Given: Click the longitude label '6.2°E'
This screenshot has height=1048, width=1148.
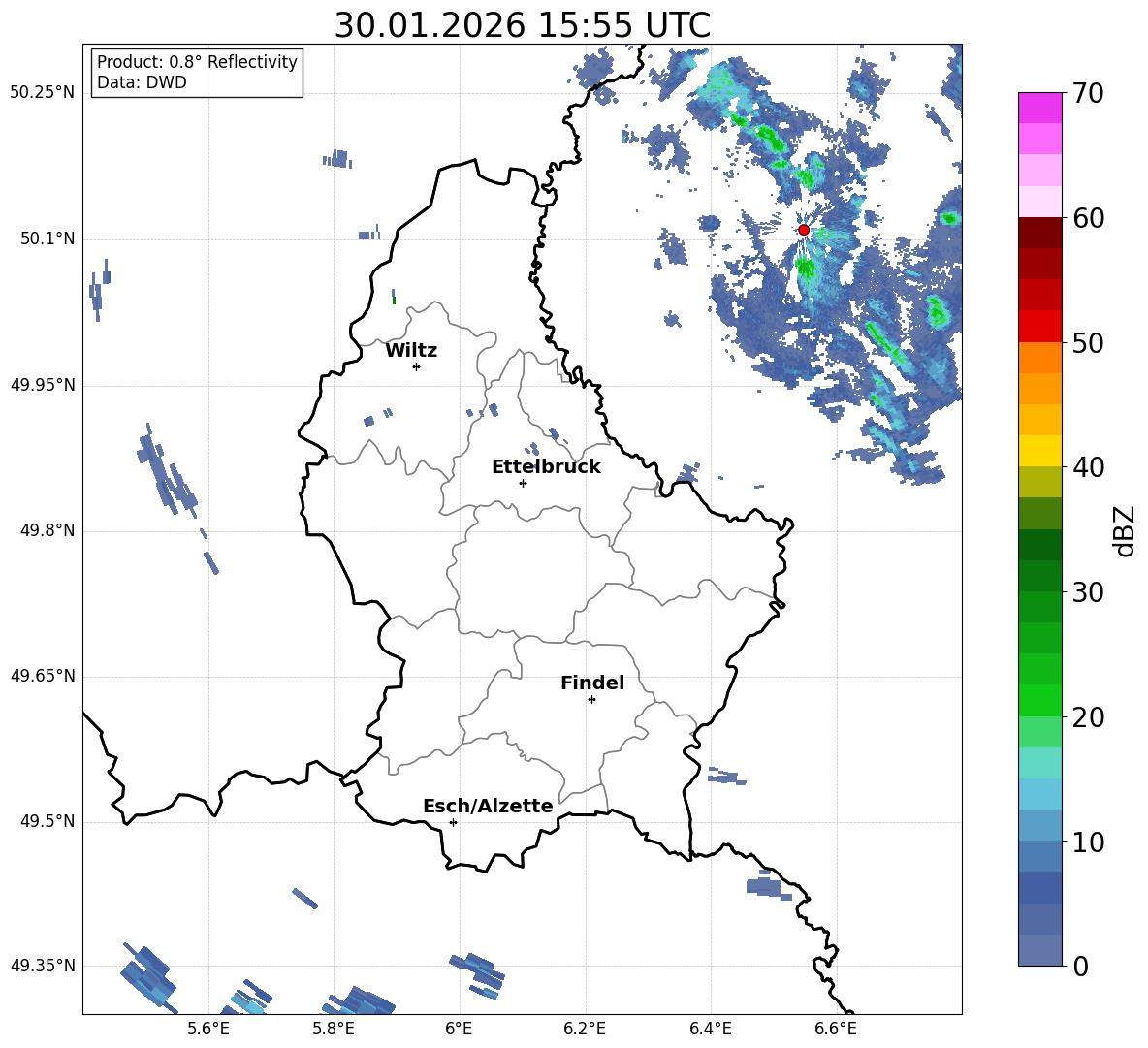Looking at the screenshot, I should [x=585, y=1029].
